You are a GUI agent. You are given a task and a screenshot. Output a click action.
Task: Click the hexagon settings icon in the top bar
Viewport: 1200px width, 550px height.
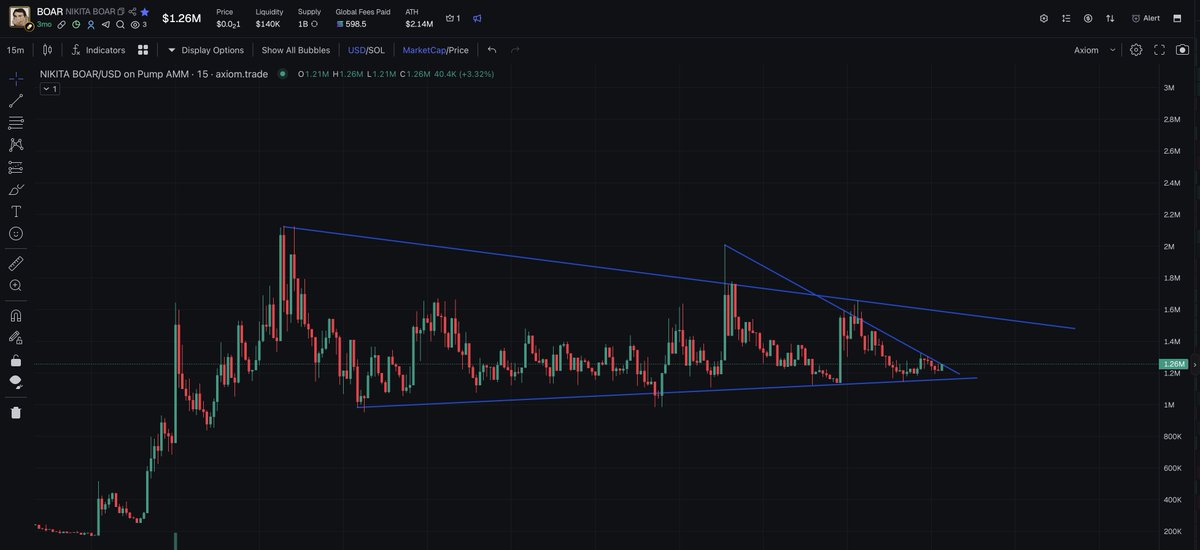1044,18
